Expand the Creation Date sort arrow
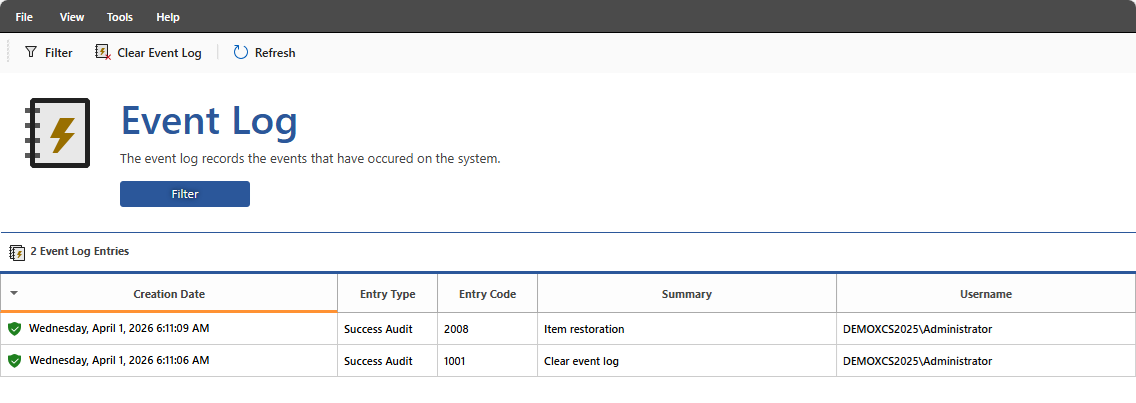1136x403 pixels. click(x=14, y=293)
